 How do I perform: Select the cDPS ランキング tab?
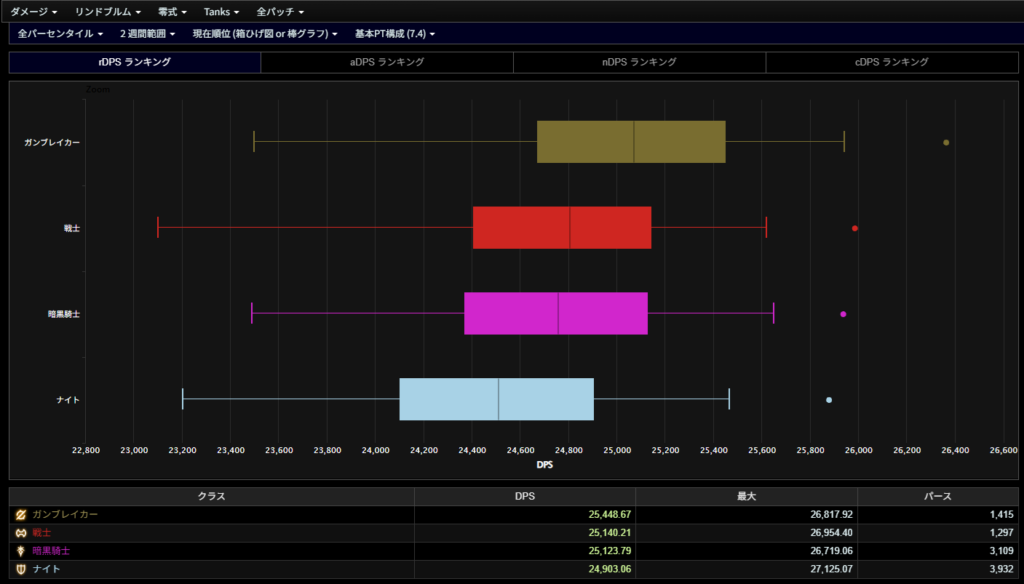(x=892, y=62)
